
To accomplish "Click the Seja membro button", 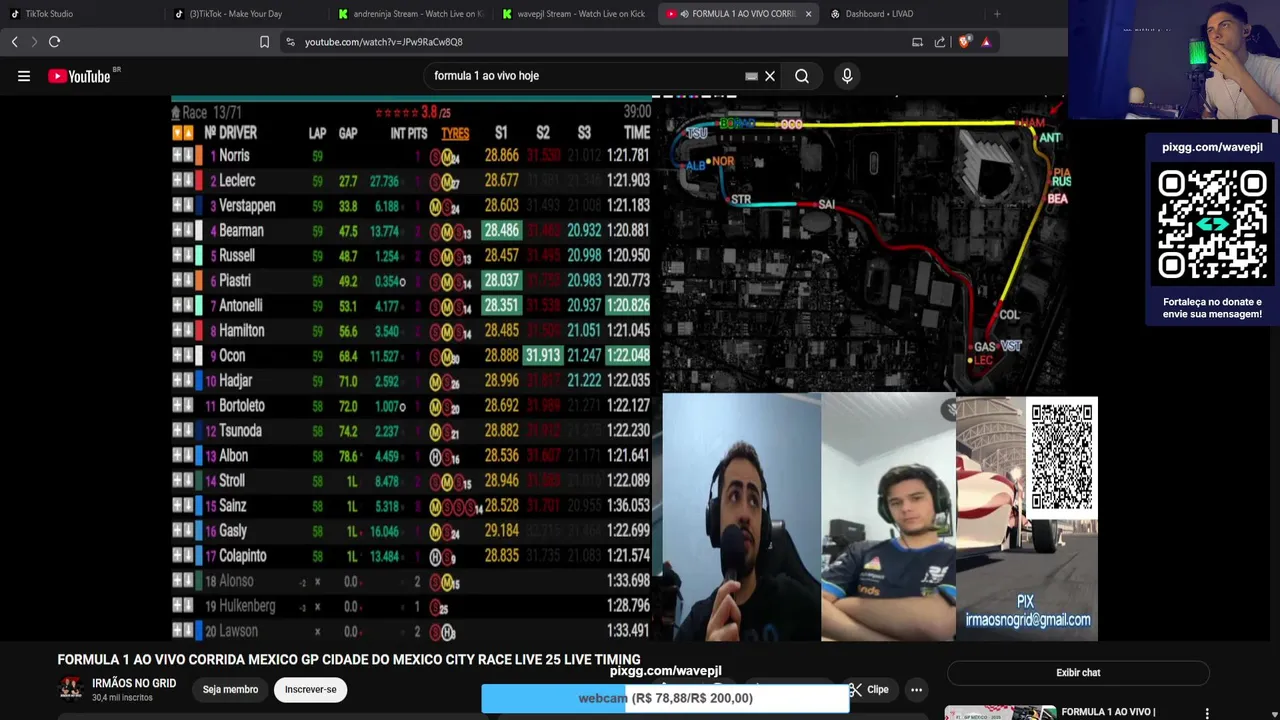I will coord(230,690).
